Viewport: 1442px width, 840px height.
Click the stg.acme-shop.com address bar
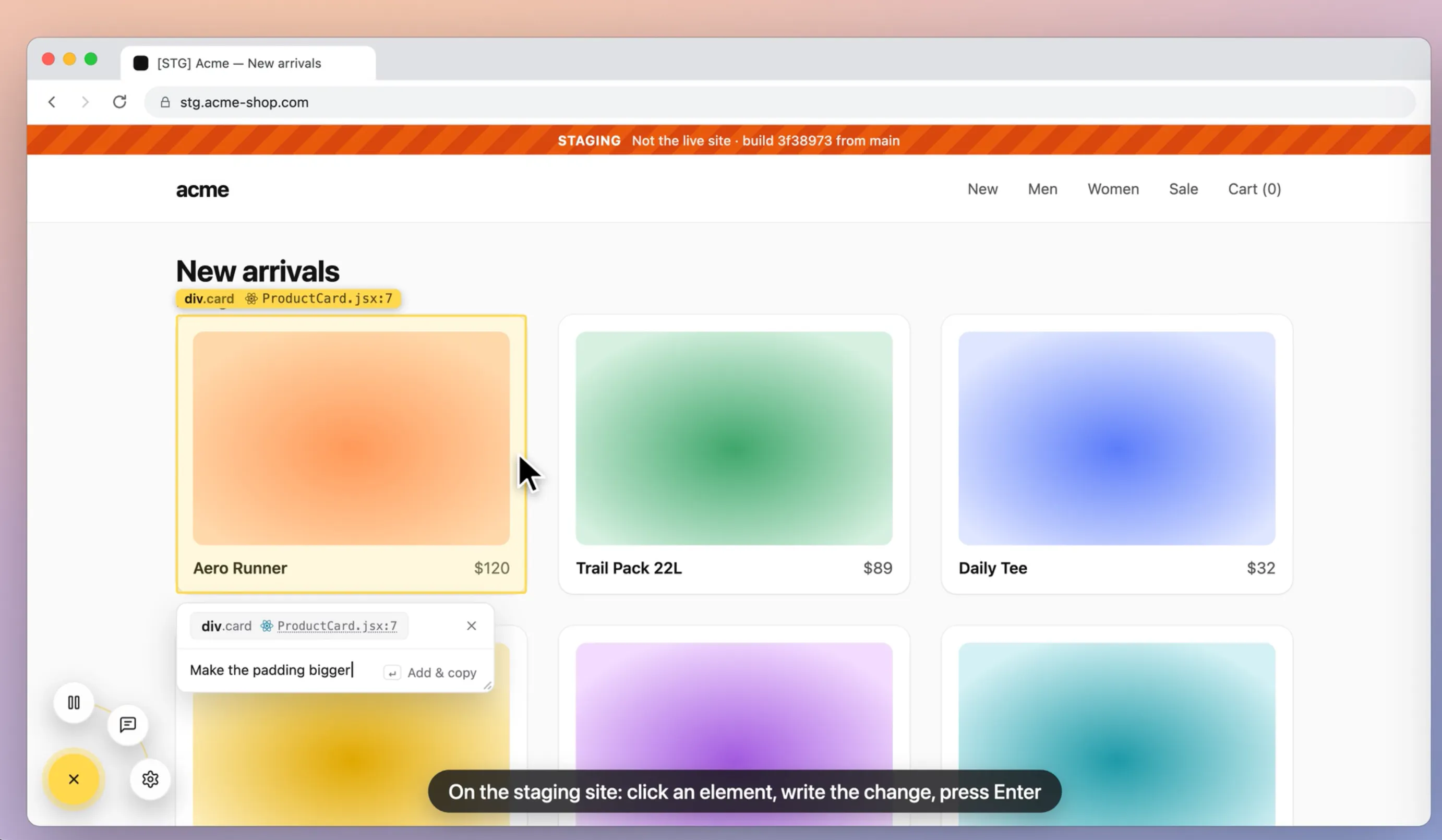tap(779, 102)
